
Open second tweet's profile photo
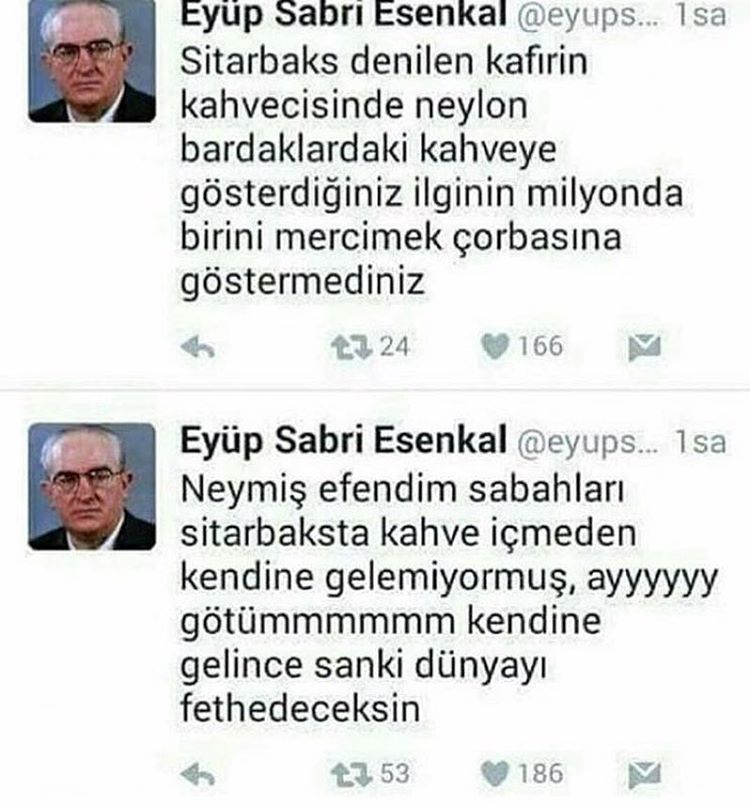[x=92, y=487]
